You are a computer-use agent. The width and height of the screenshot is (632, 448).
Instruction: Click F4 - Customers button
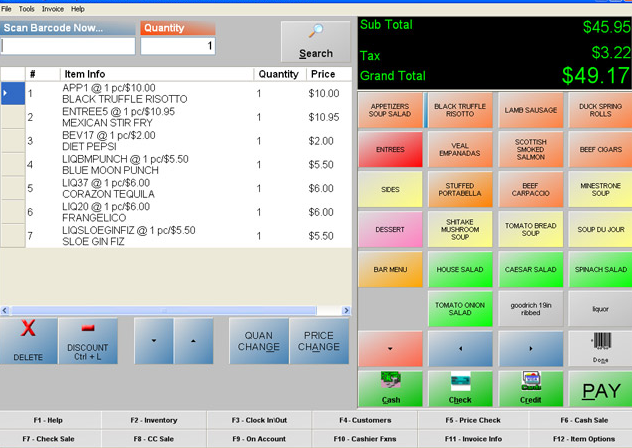pos(365,420)
